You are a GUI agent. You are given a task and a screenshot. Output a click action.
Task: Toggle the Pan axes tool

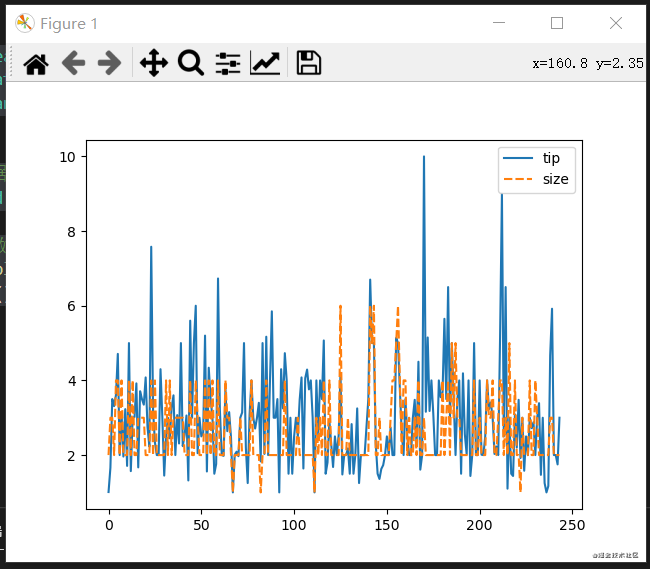click(153, 64)
